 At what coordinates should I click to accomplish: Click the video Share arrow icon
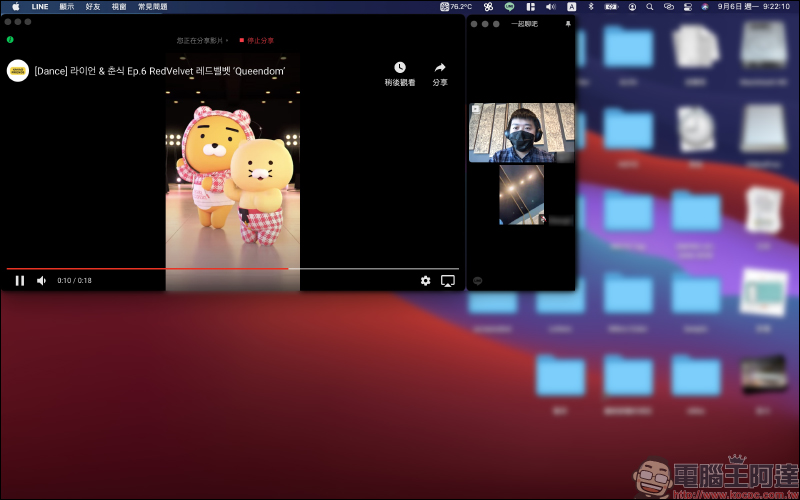coord(440,67)
